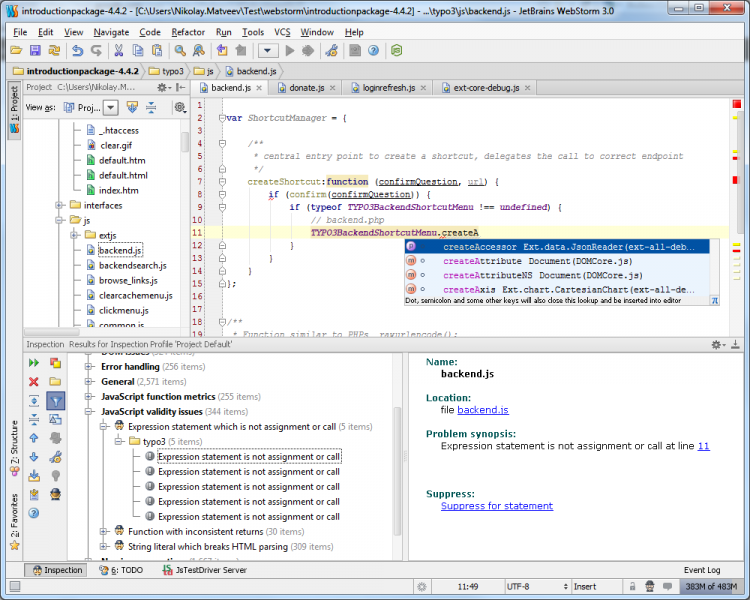The height and width of the screenshot is (600, 750).
Task: Click wrench-and-gear icon in inspection toolbar
Action: 55,457
